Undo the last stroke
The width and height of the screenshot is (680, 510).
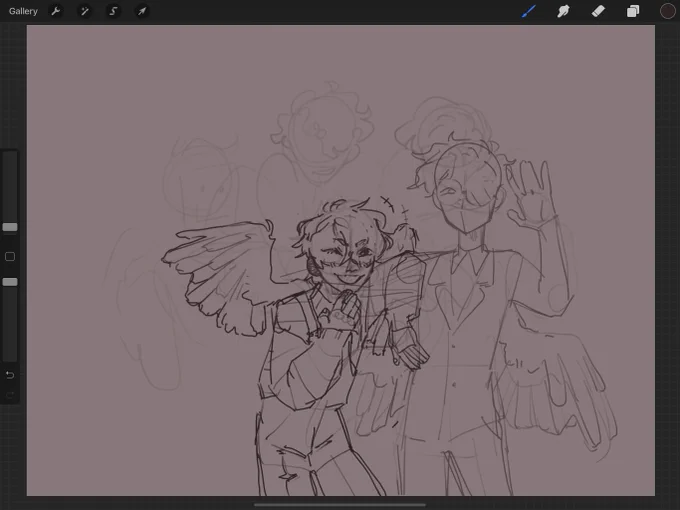10,375
